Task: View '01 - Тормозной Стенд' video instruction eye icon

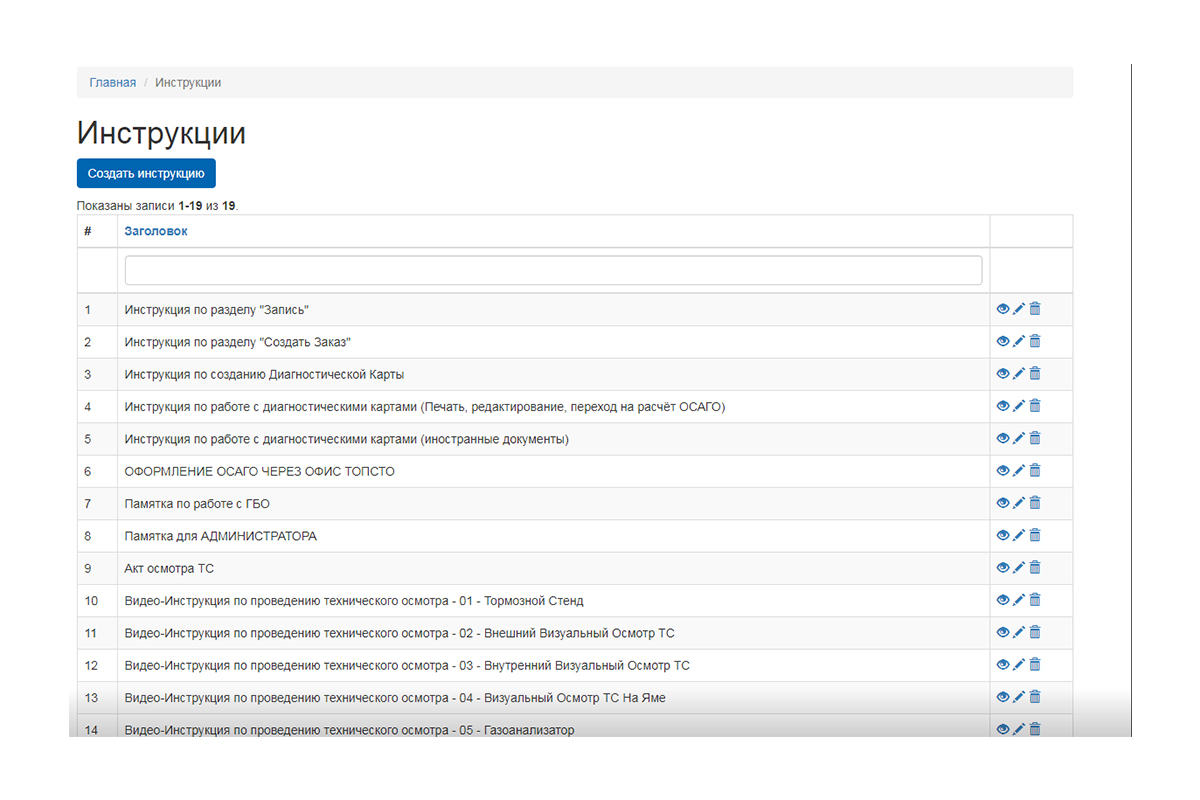Action: pos(1003,600)
